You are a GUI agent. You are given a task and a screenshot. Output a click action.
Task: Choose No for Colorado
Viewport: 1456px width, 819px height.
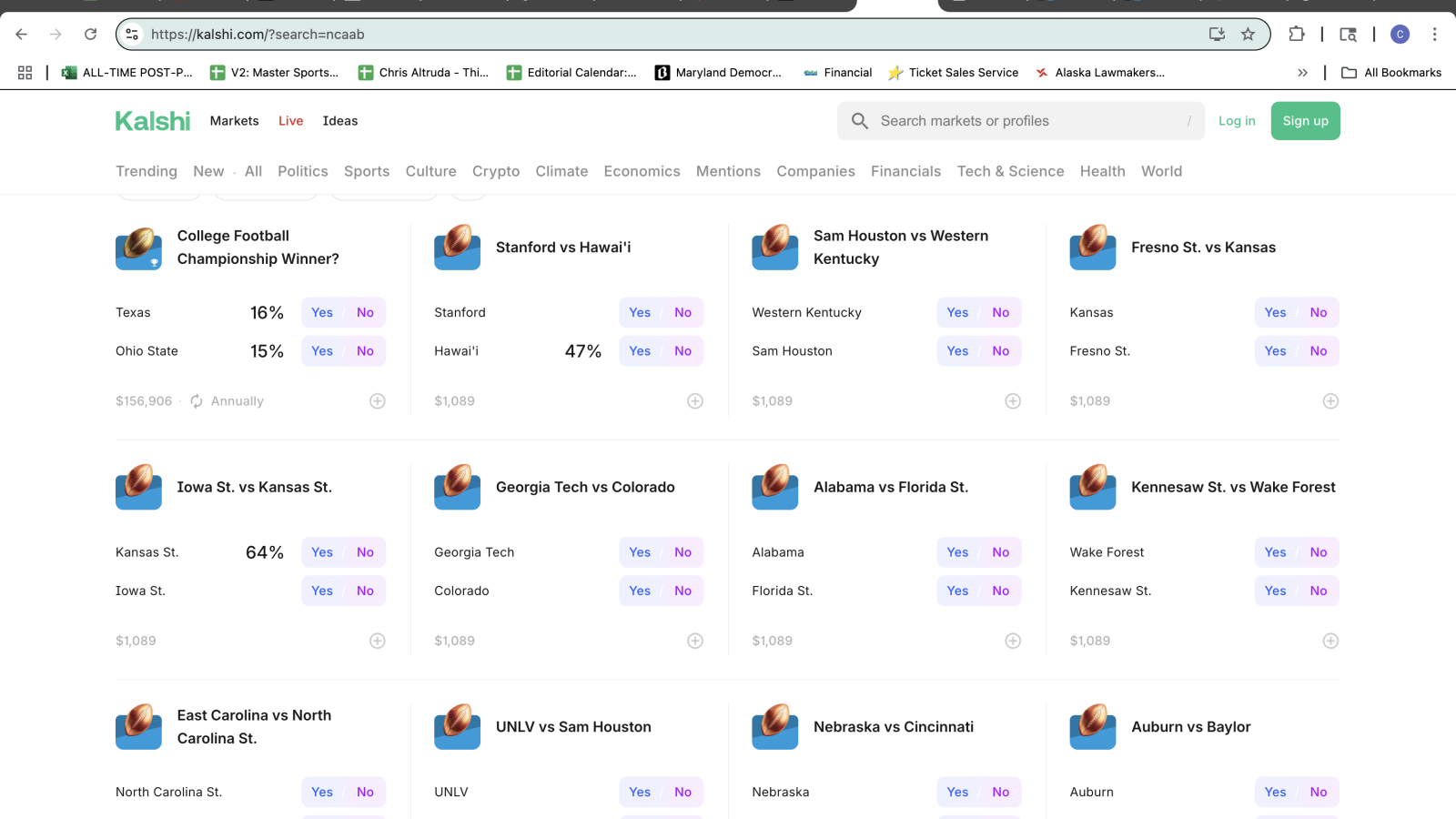point(682,591)
